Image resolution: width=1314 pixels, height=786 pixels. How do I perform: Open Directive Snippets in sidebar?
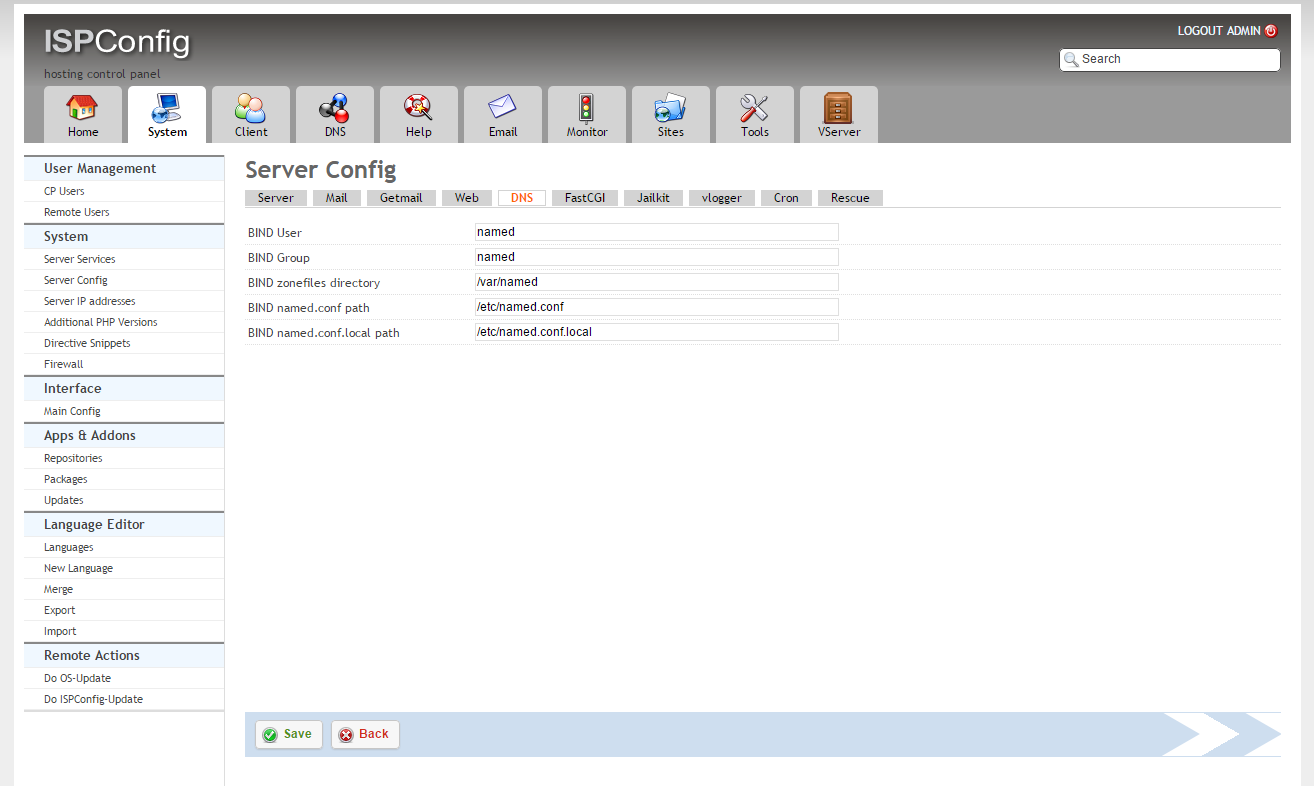click(87, 343)
